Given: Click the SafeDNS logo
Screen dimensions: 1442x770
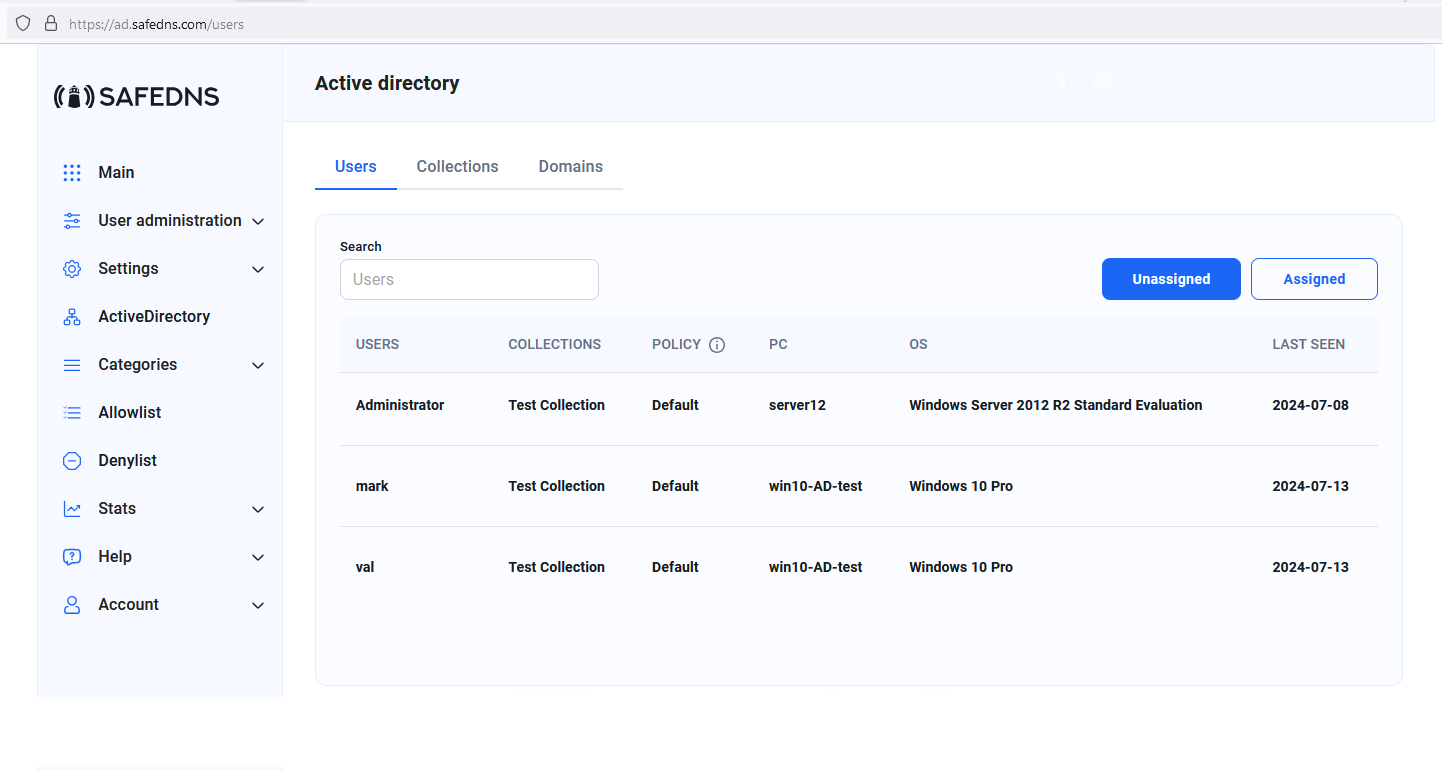Looking at the screenshot, I should click(137, 97).
